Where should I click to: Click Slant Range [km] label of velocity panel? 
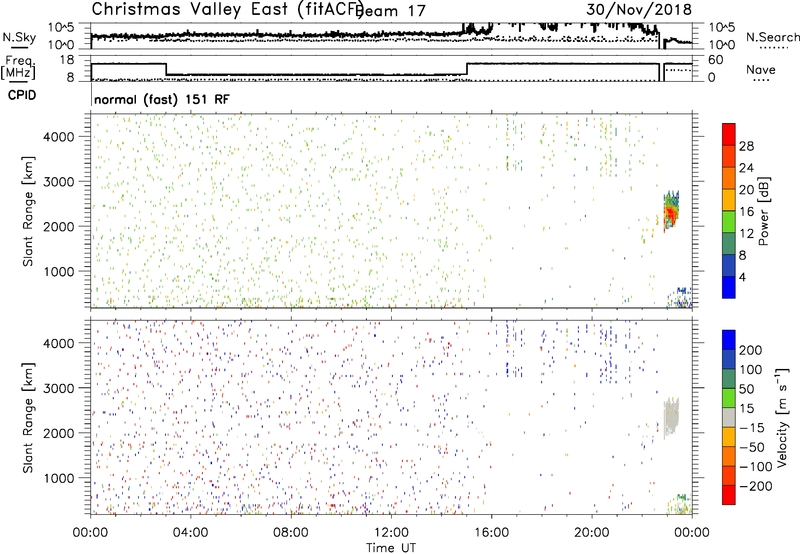(x=28, y=418)
